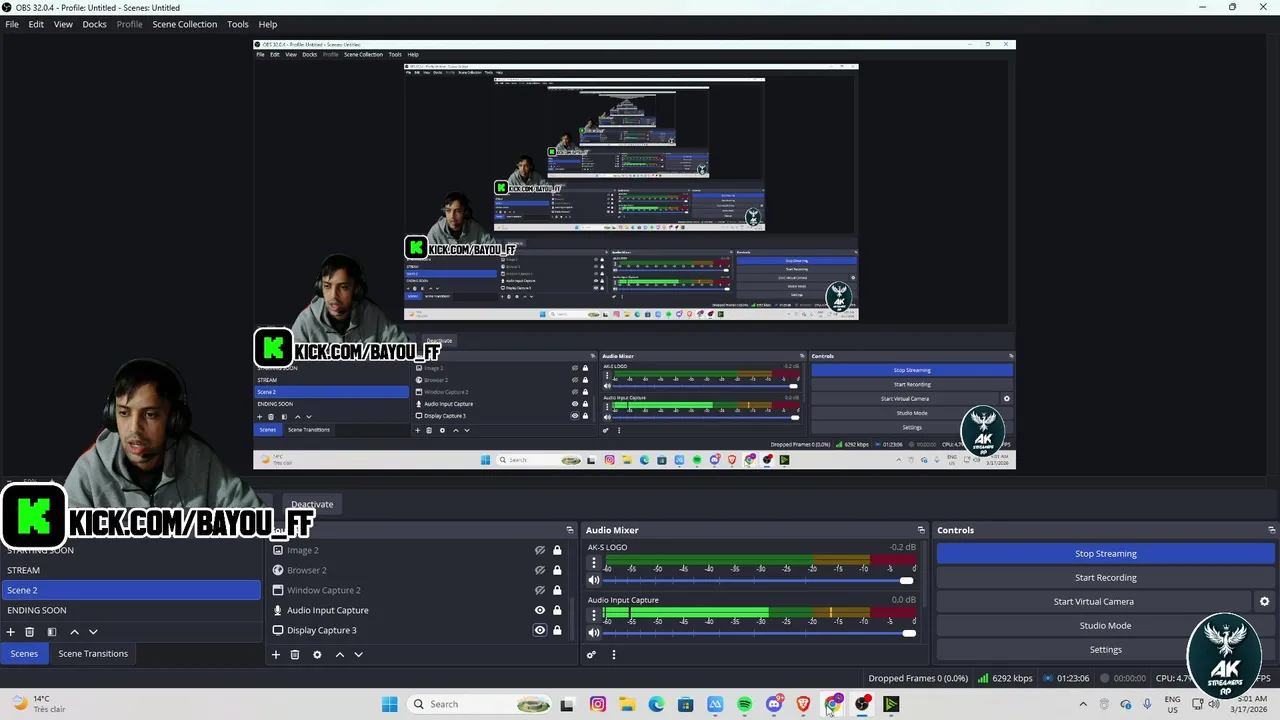Move selected source up

point(339,655)
